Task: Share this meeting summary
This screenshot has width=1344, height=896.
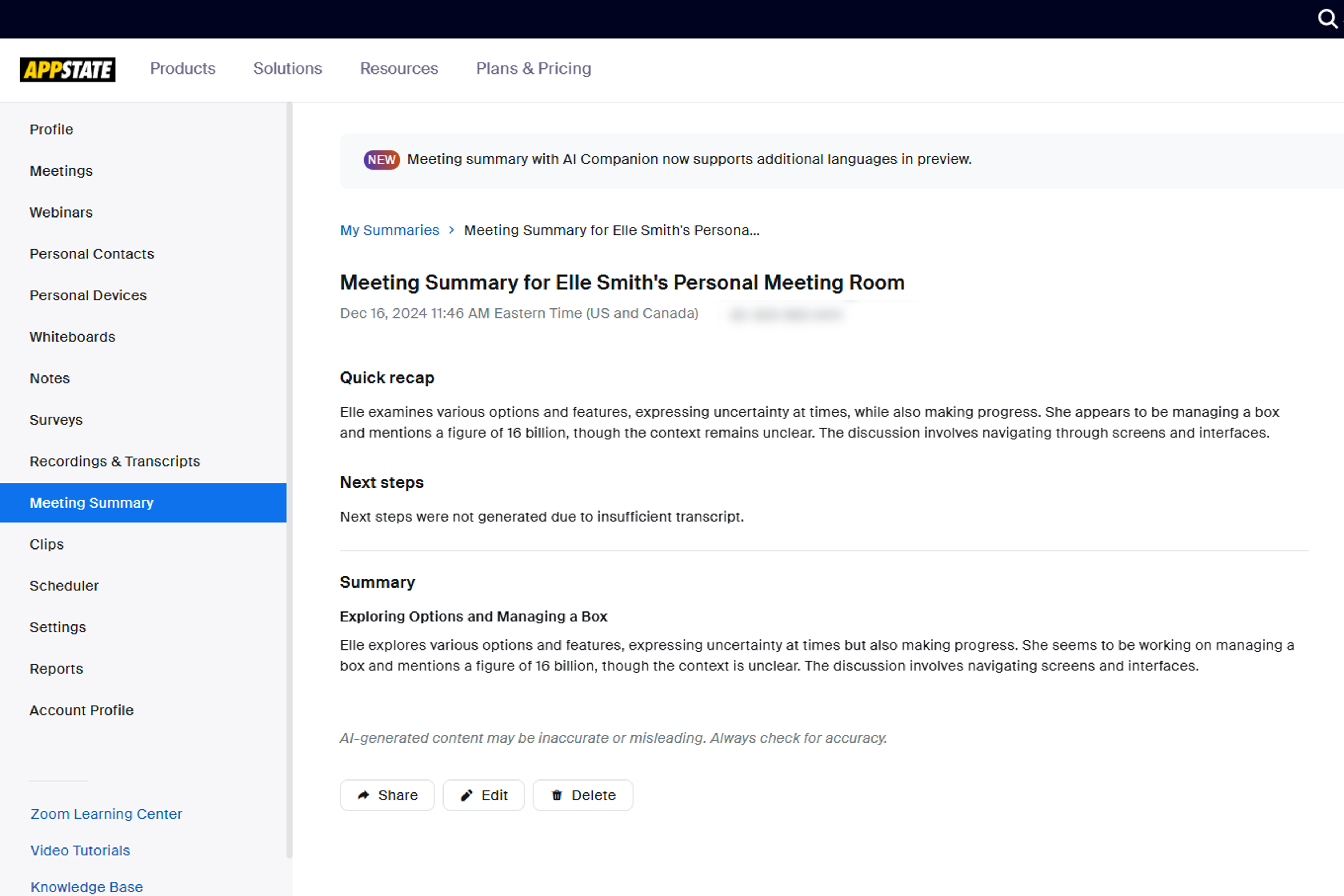Action: pyautogui.click(x=387, y=795)
